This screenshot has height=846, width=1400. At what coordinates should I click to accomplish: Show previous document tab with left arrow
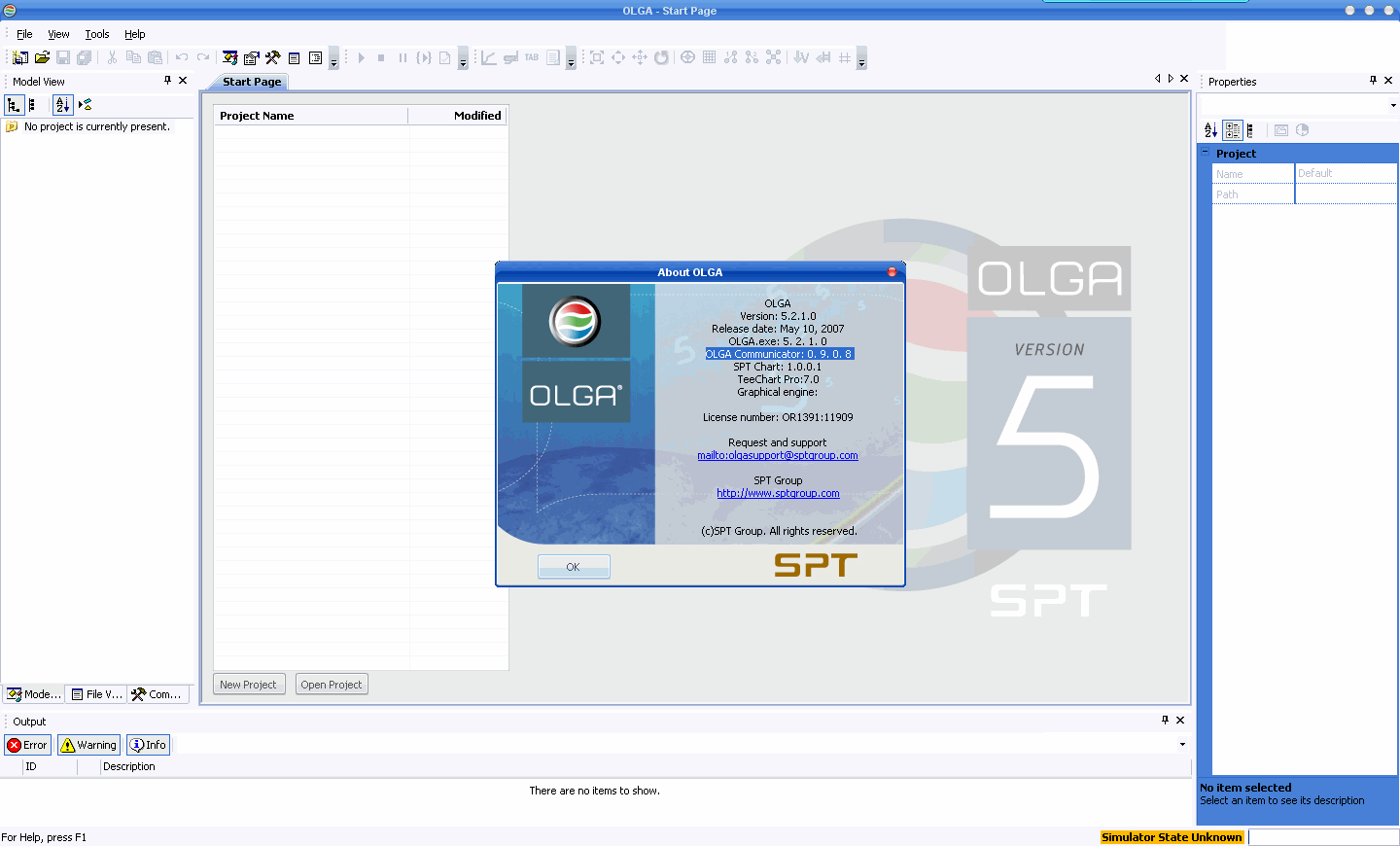coord(1157,79)
